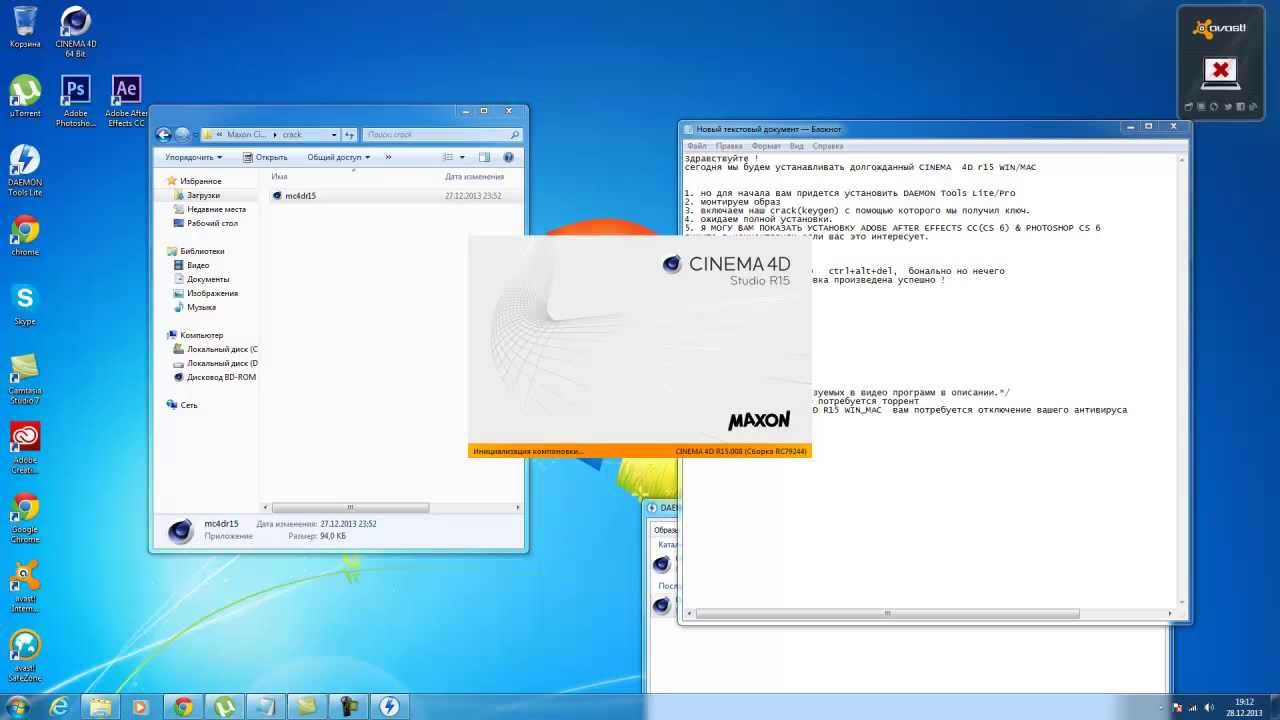Toggle the Explorer preview pane button
1280x720 pixels.
484,157
